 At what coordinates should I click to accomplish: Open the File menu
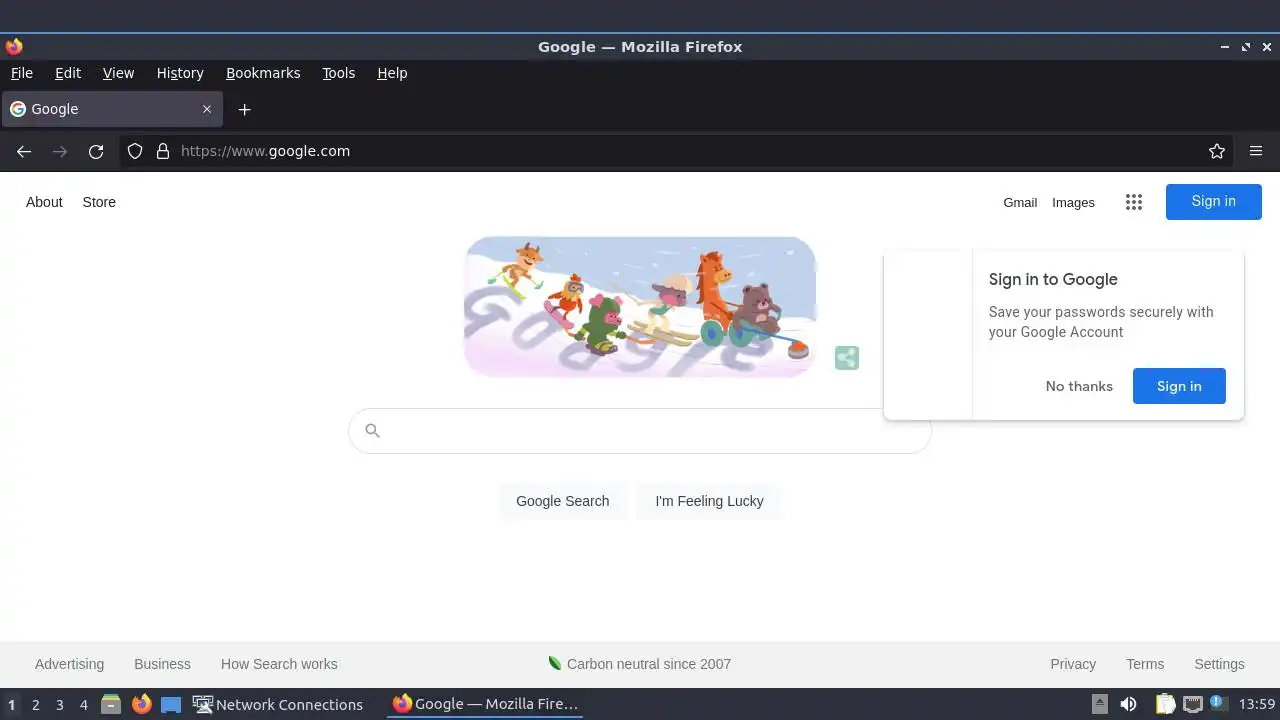click(x=22, y=73)
